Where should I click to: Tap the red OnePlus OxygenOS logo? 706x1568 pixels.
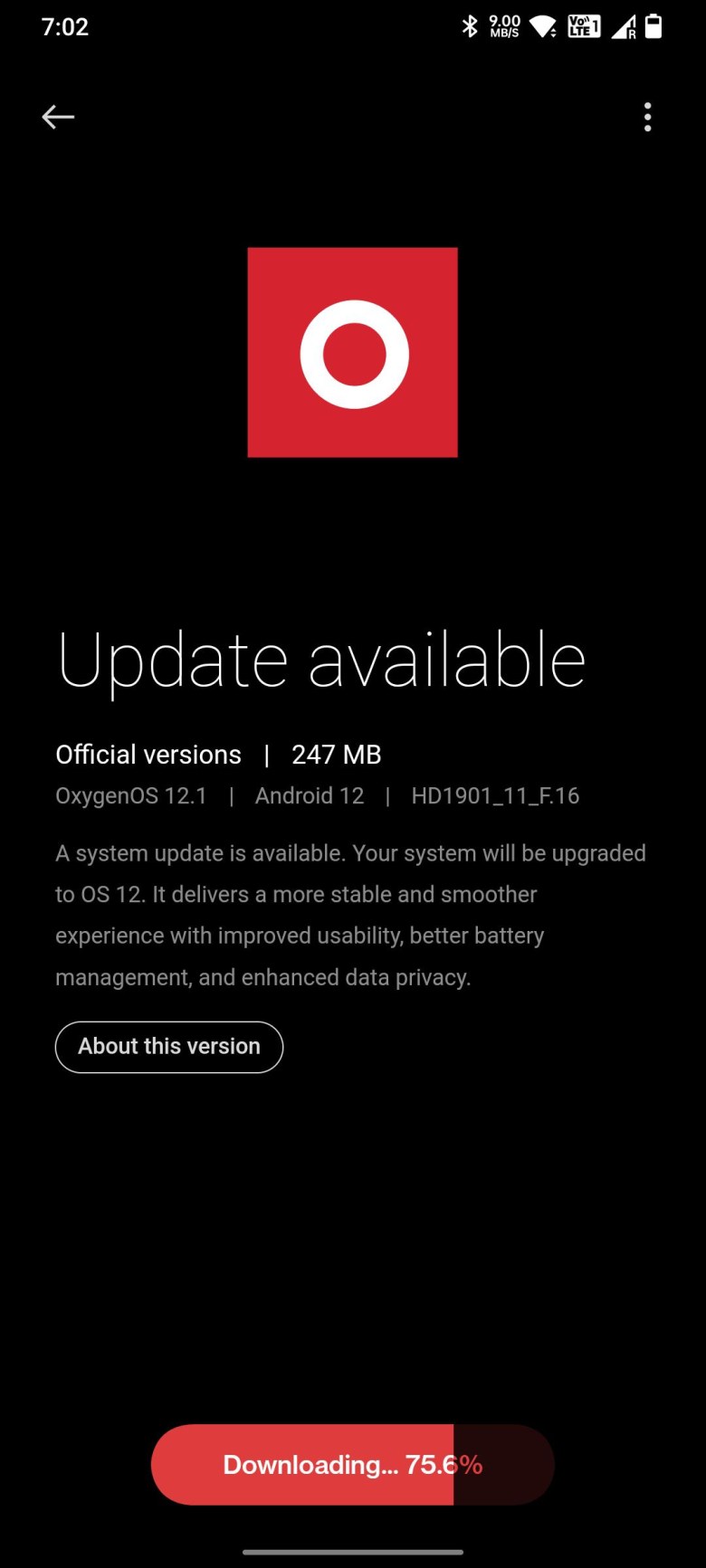click(x=352, y=352)
